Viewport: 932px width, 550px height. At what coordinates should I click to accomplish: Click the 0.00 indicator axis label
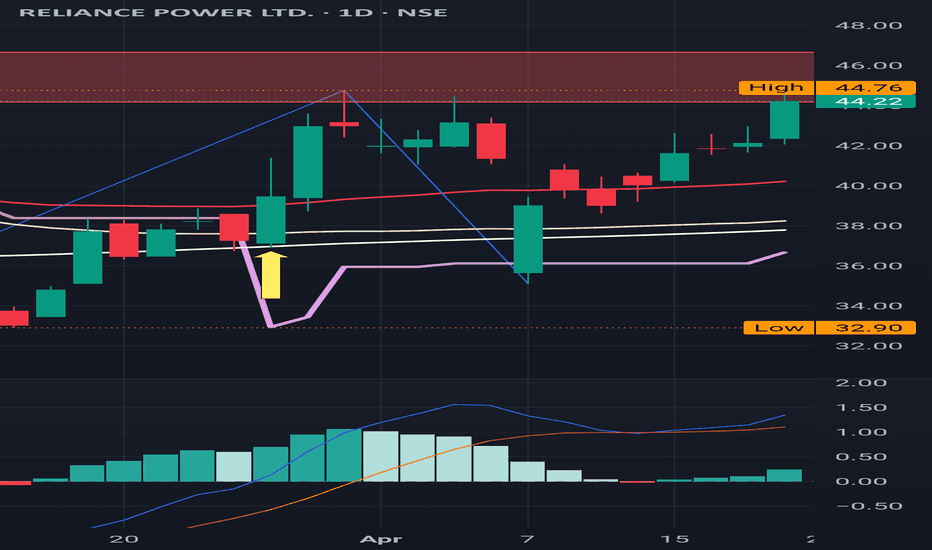(861, 482)
